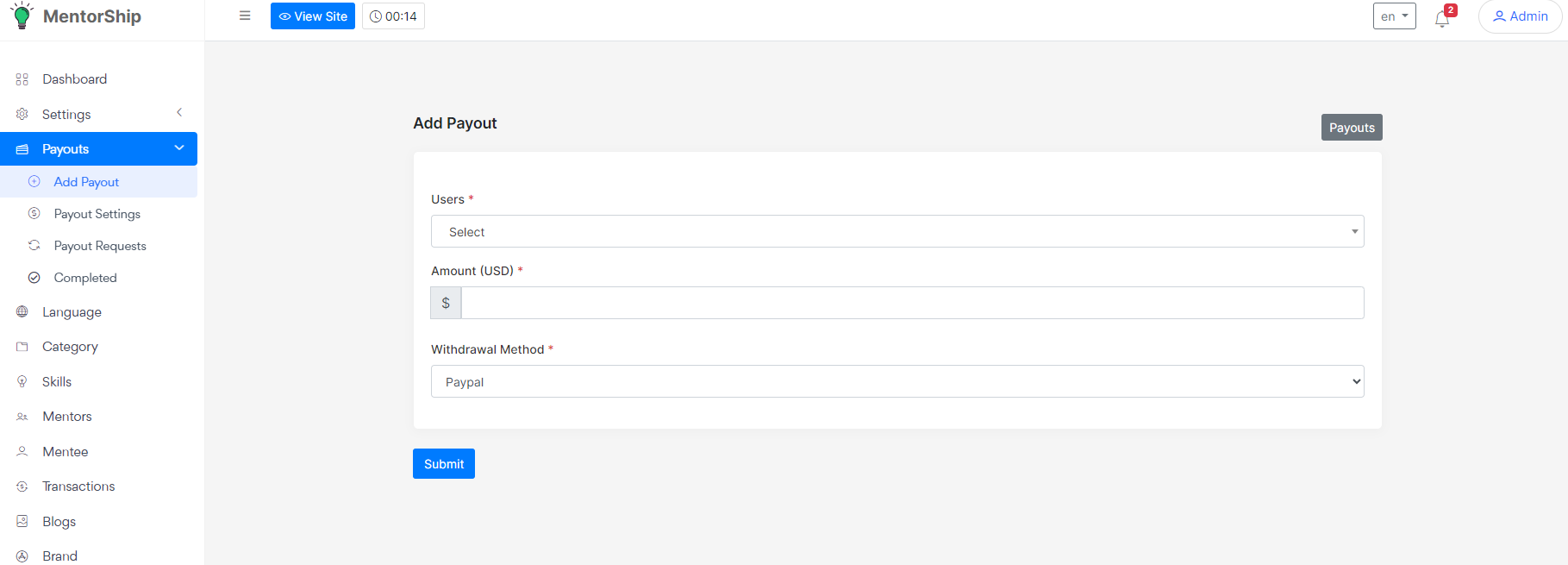Open the Withdrawal Method dropdown
The height and width of the screenshot is (565, 1568).
(896, 382)
